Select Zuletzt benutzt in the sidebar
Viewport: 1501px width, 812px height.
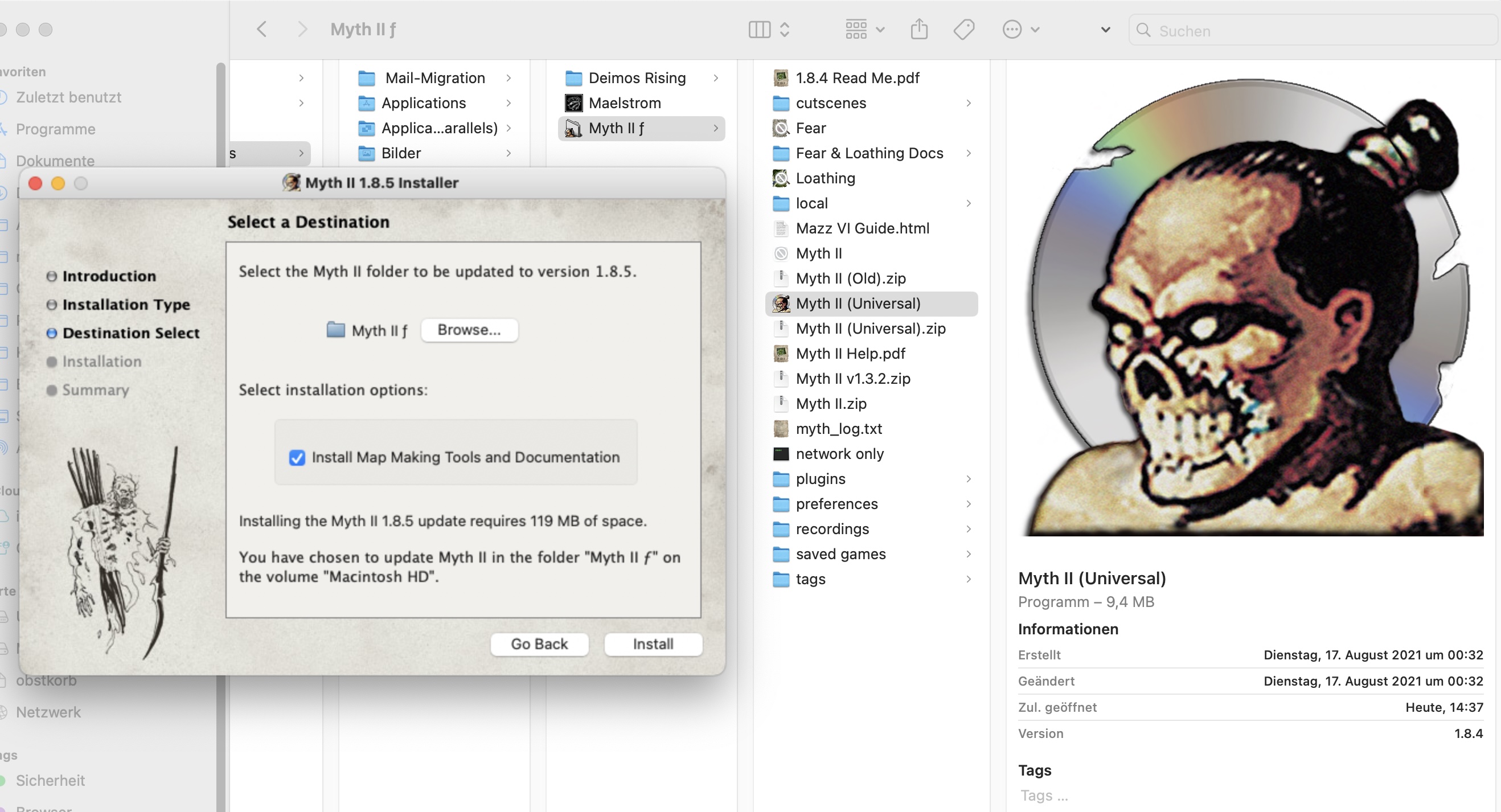tap(69, 97)
